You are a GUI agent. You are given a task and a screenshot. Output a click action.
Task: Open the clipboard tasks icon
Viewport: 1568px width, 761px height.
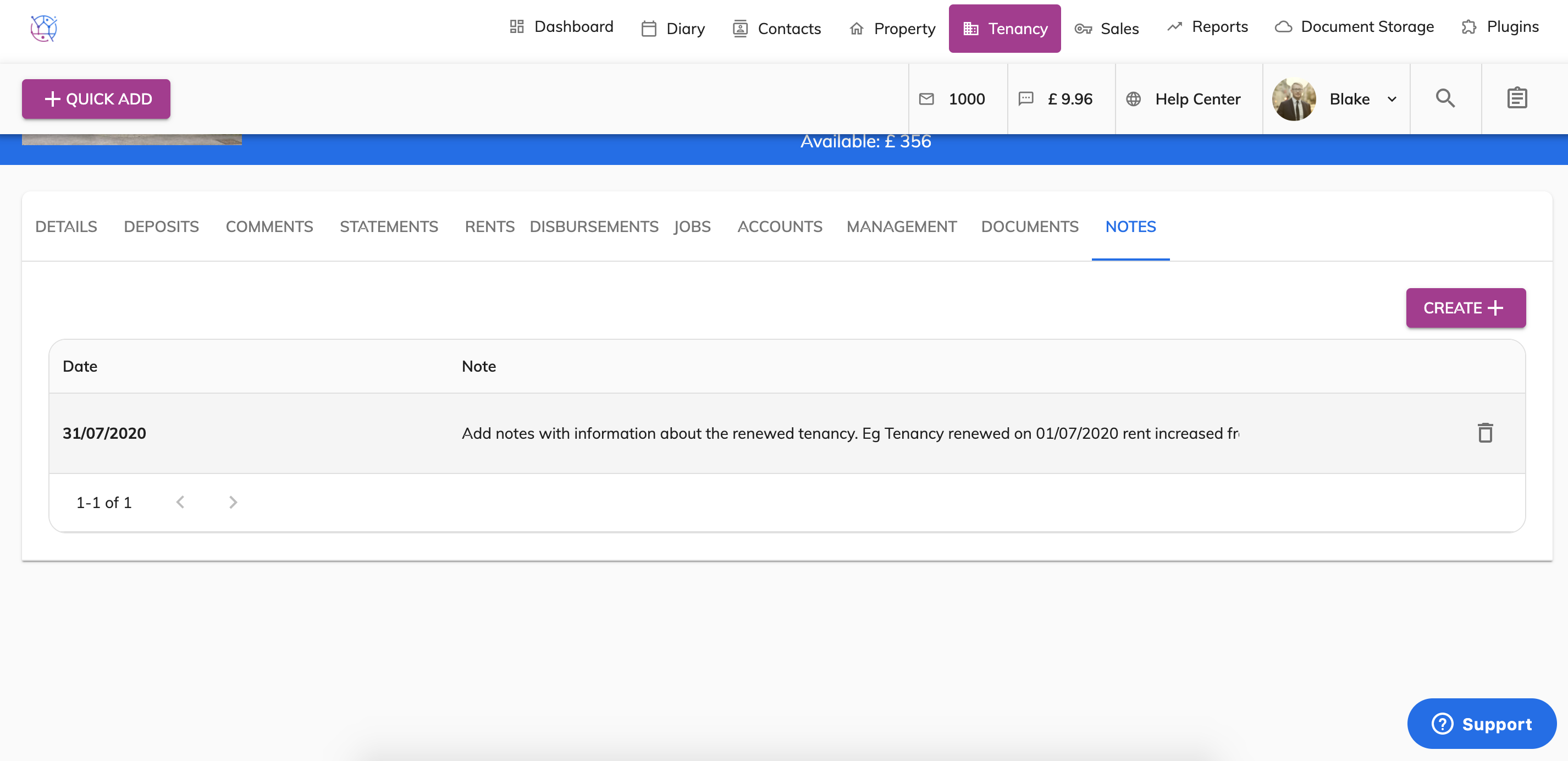click(1517, 98)
